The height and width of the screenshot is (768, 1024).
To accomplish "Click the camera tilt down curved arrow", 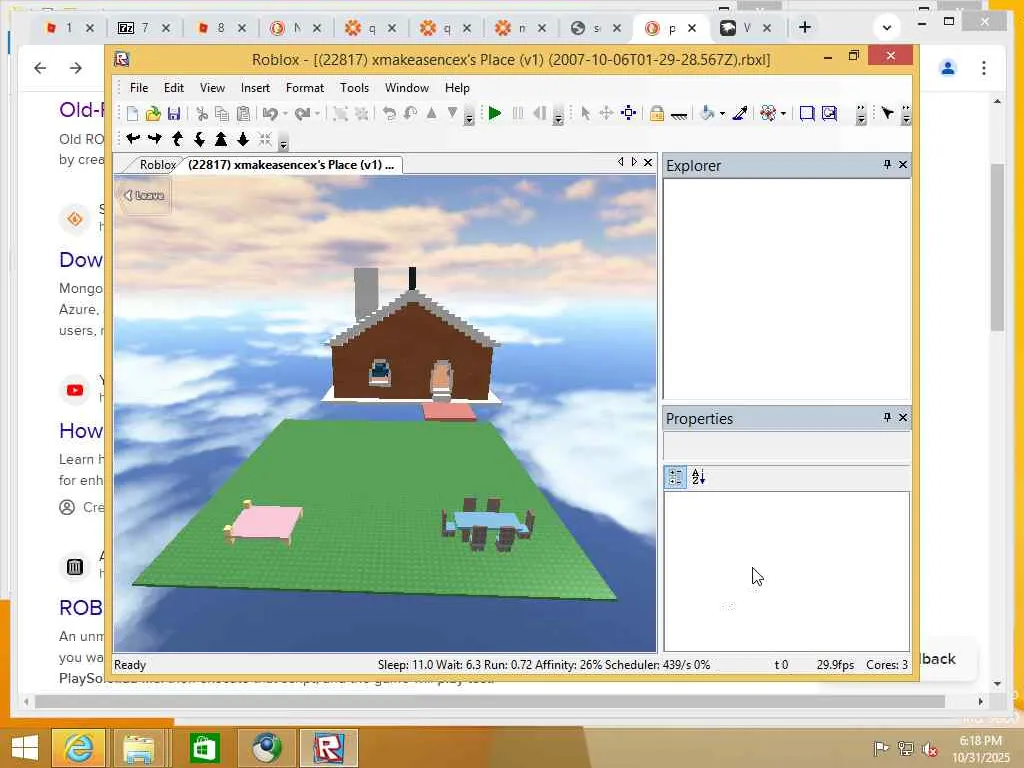I will (199, 138).
